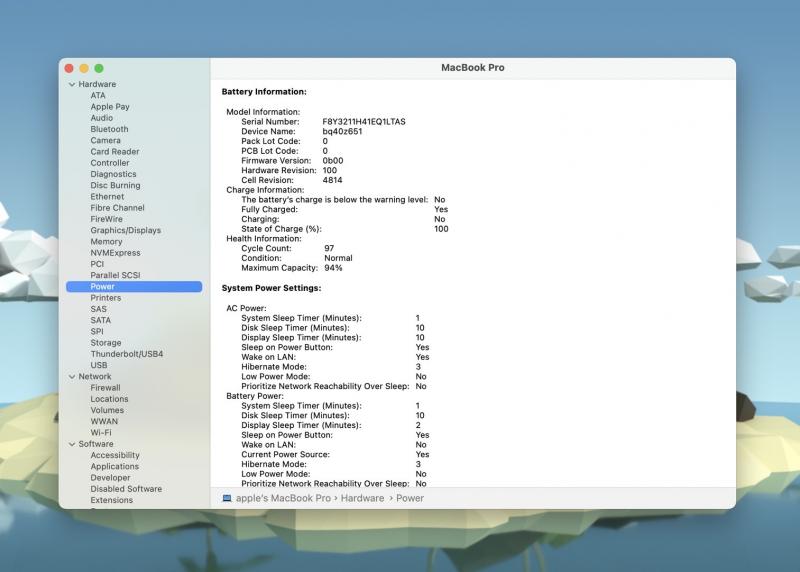Select Firewall under Network

click(105, 388)
